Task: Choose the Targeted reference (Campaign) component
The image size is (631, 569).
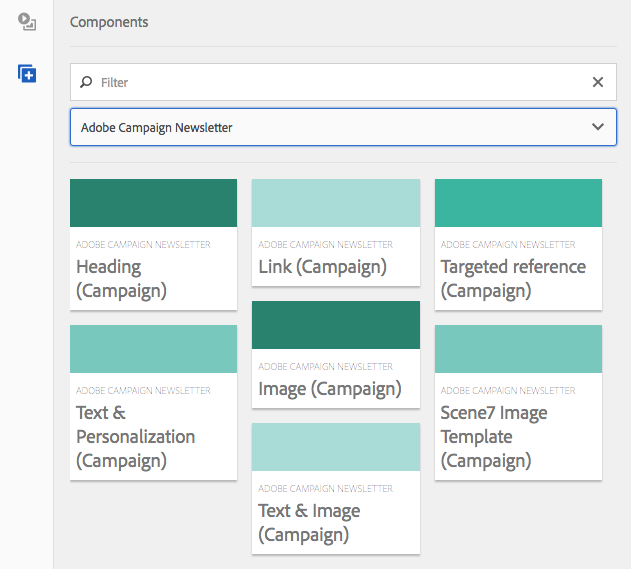Action: click(518, 278)
